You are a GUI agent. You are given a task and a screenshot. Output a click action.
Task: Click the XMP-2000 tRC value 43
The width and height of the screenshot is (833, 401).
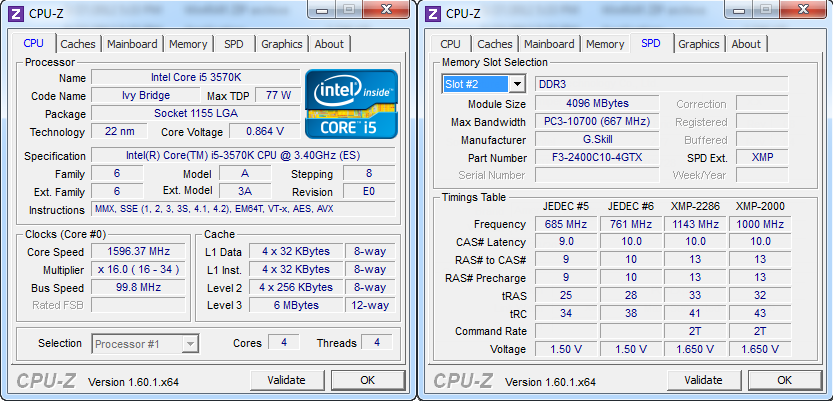(x=760, y=313)
